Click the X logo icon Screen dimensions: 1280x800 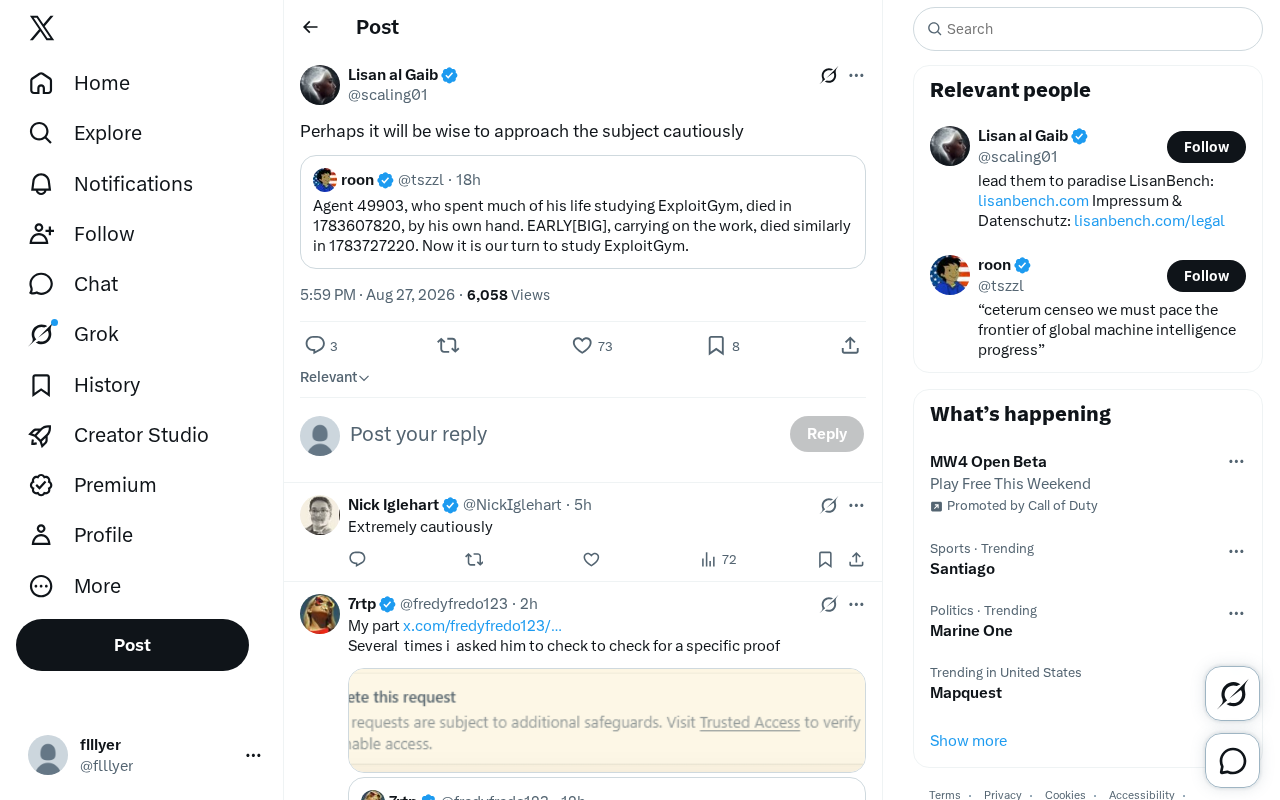point(42,28)
